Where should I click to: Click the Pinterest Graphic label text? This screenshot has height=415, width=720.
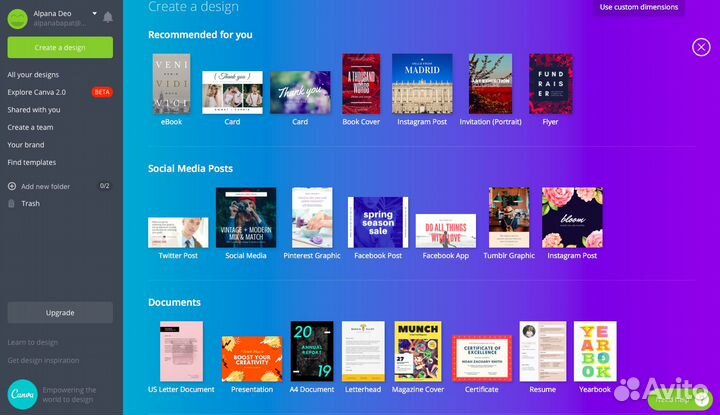coord(312,255)
